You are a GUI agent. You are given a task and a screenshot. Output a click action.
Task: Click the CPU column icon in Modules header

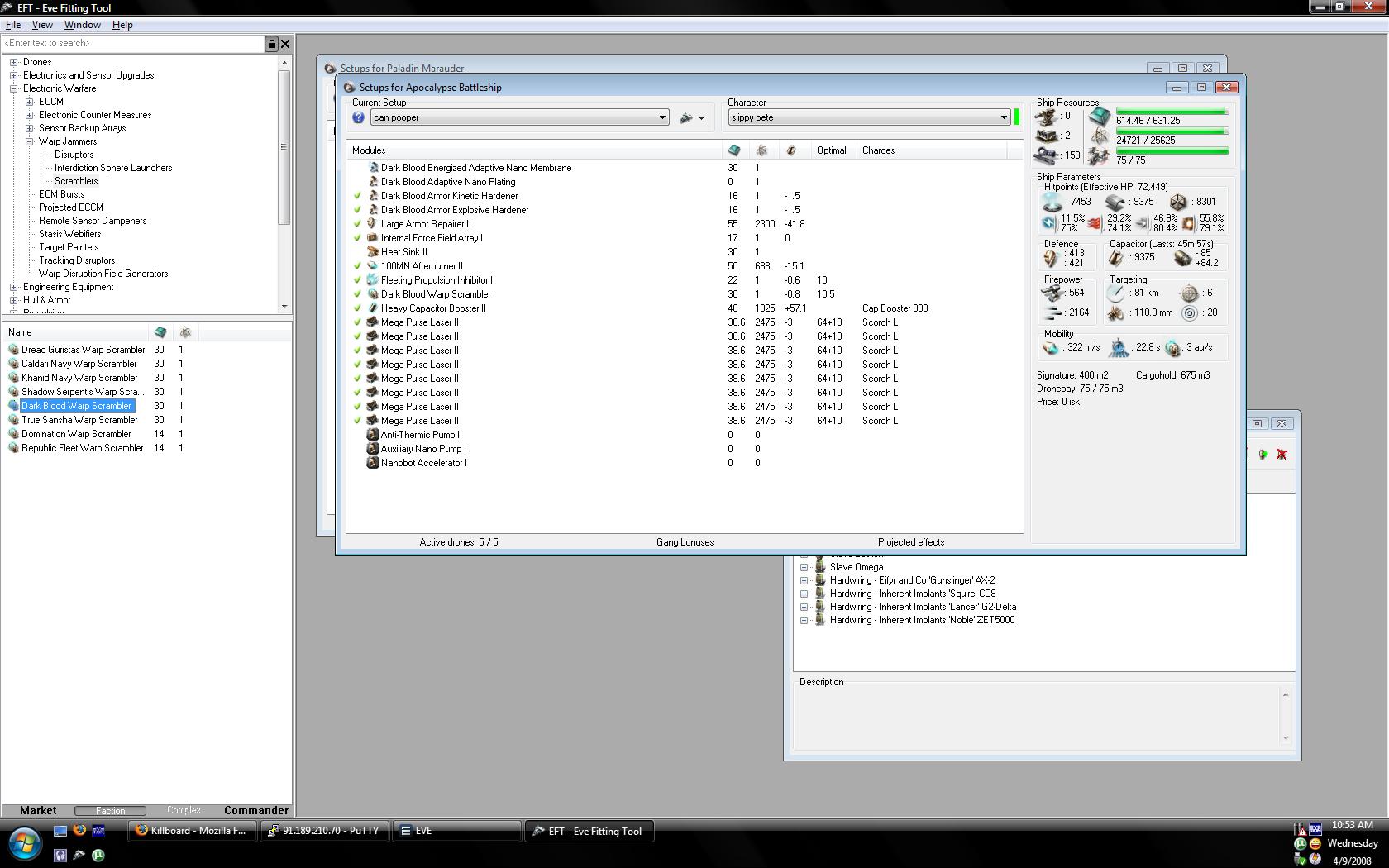tap(733, 150)
